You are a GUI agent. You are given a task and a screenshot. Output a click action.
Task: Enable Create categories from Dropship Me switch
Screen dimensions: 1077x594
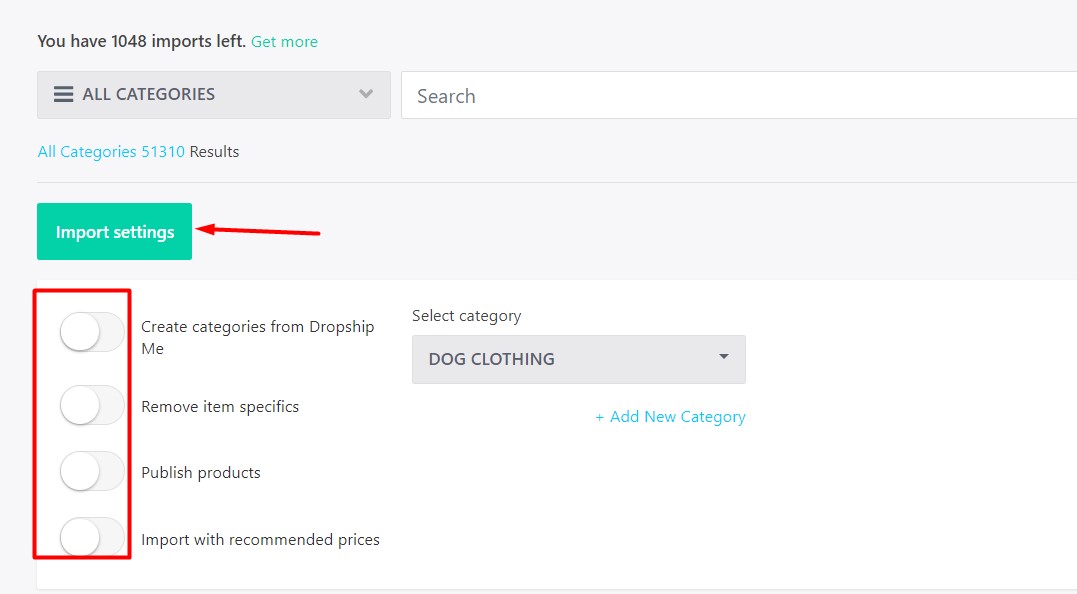tap(92, 332)
